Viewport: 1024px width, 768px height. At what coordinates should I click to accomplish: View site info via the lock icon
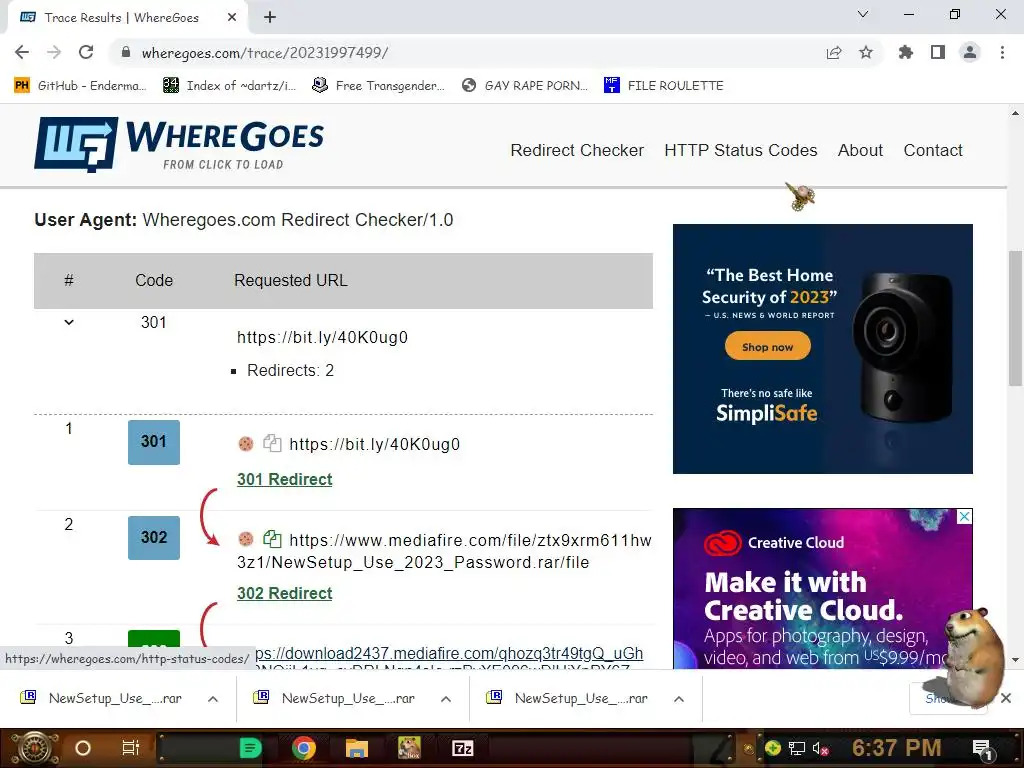(x=126, y=52)
